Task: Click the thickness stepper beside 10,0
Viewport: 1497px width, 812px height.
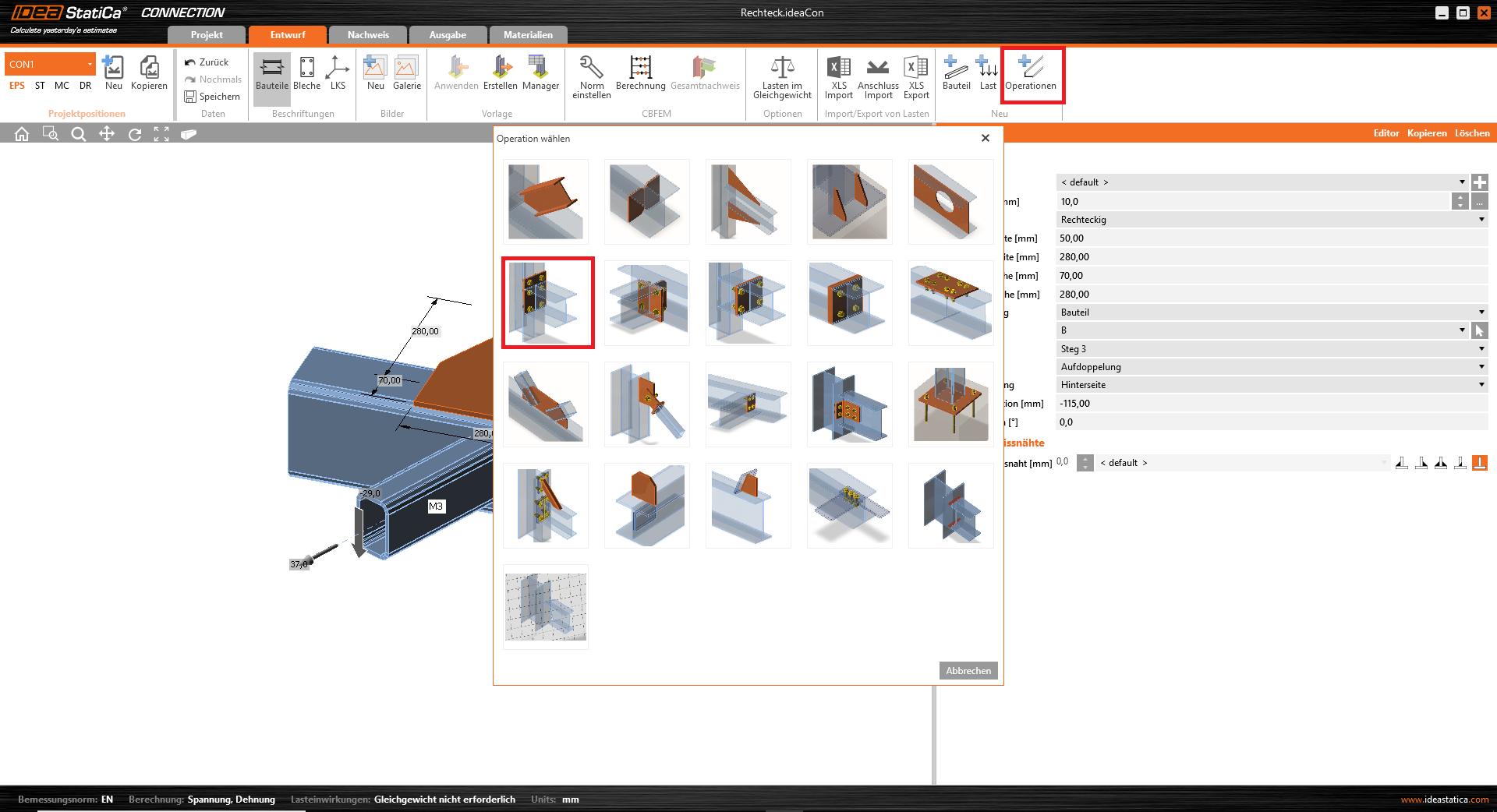Action: click(1460, 202)
